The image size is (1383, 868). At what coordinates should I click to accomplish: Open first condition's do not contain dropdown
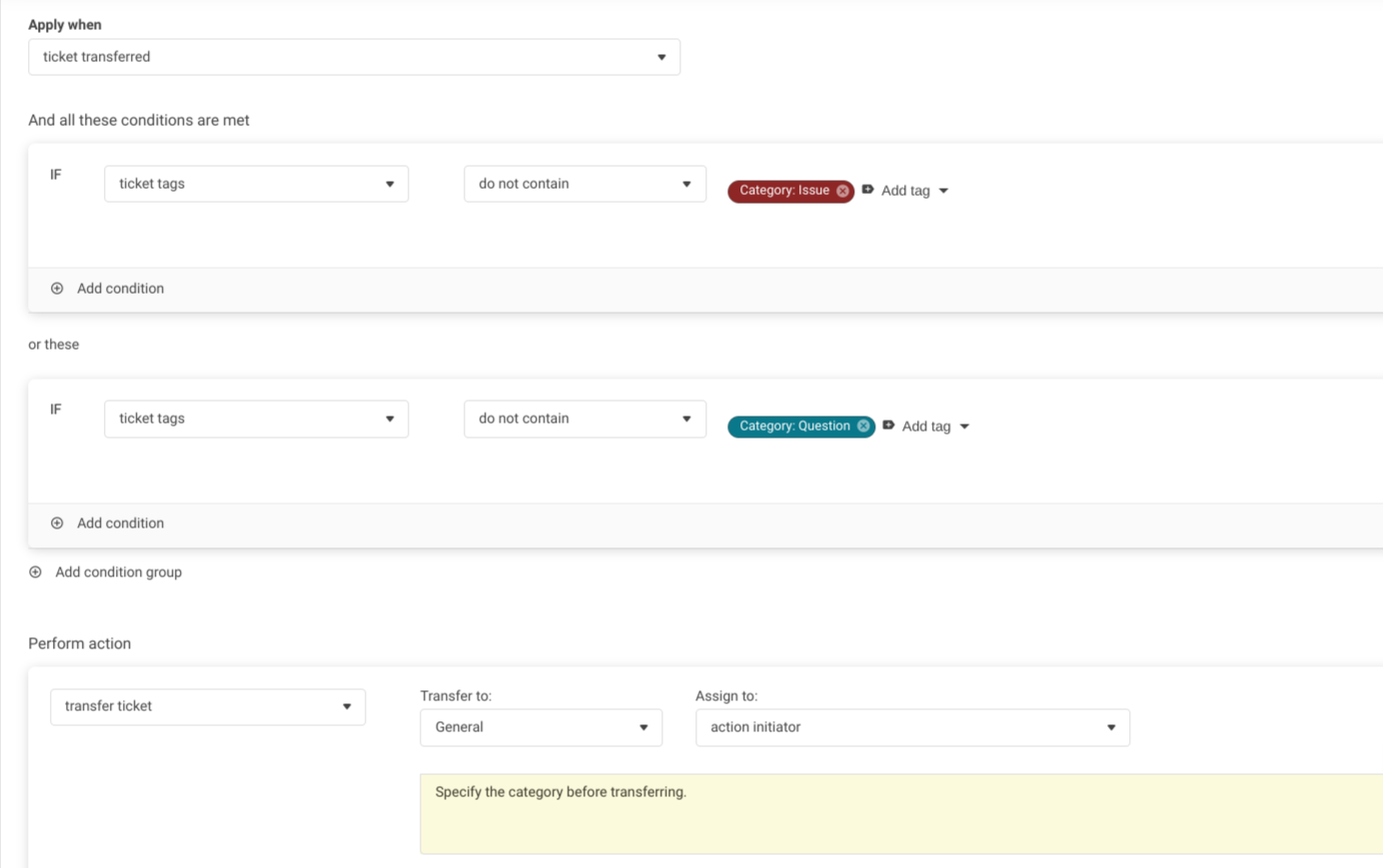click(x=585, y=184)
